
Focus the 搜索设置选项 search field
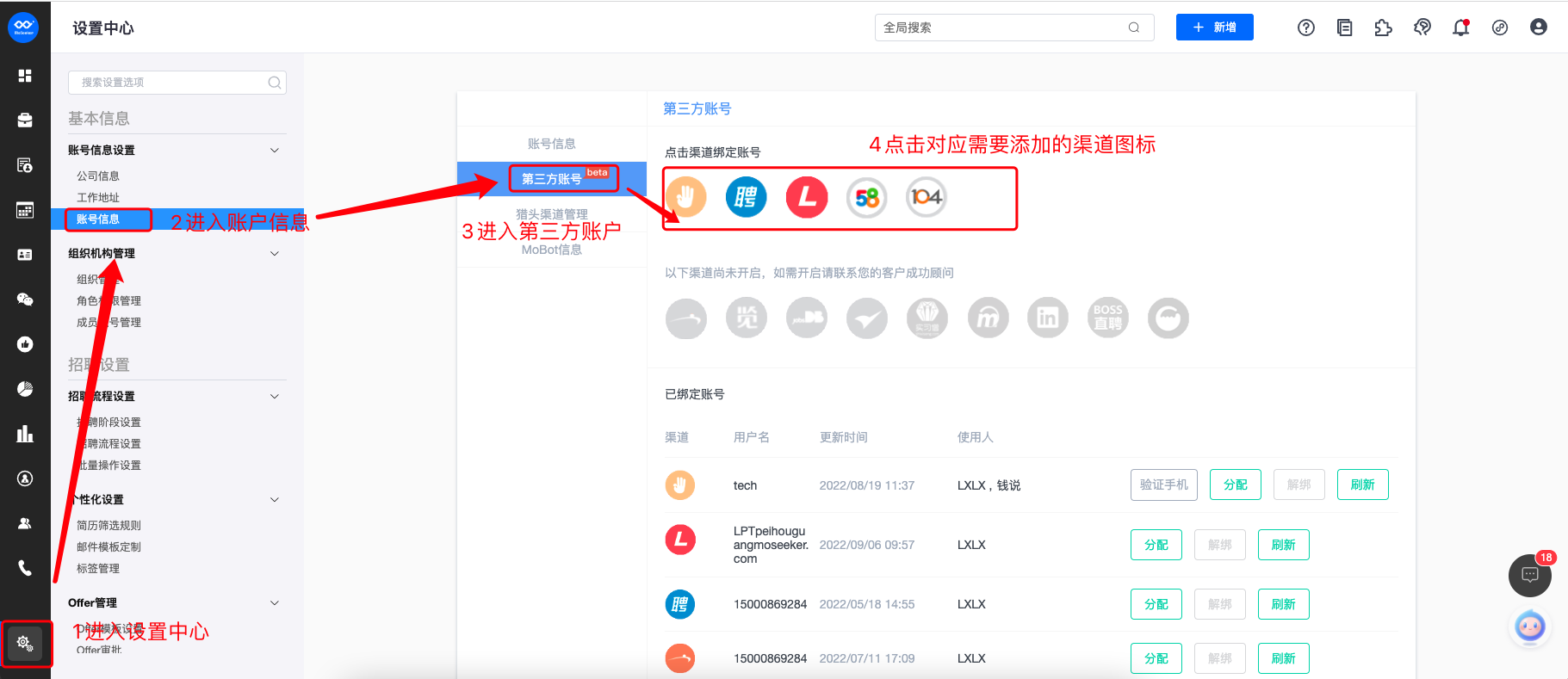tap(177, 83)
